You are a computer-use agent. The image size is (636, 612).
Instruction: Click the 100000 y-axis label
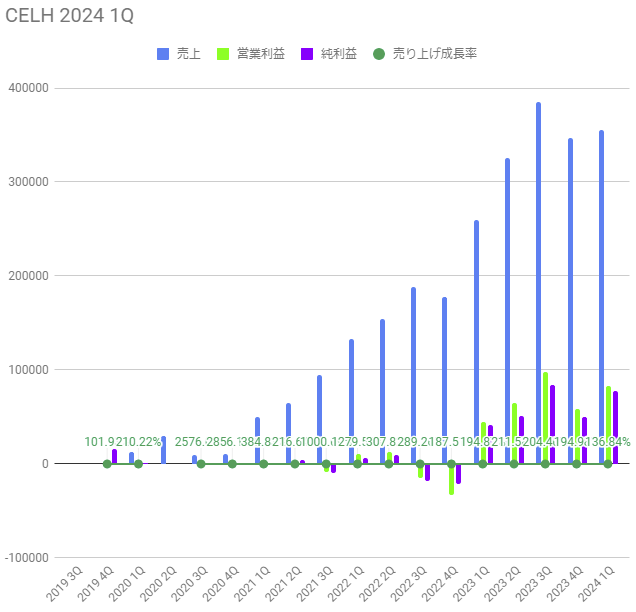[x=28, y=369]
